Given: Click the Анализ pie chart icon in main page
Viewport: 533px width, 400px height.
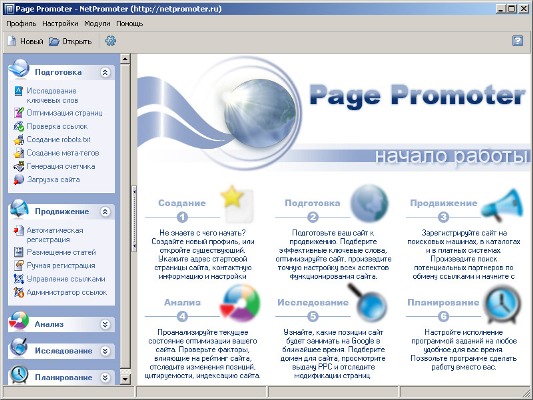Looking at the screenshot, I should (x=240, y=303).
